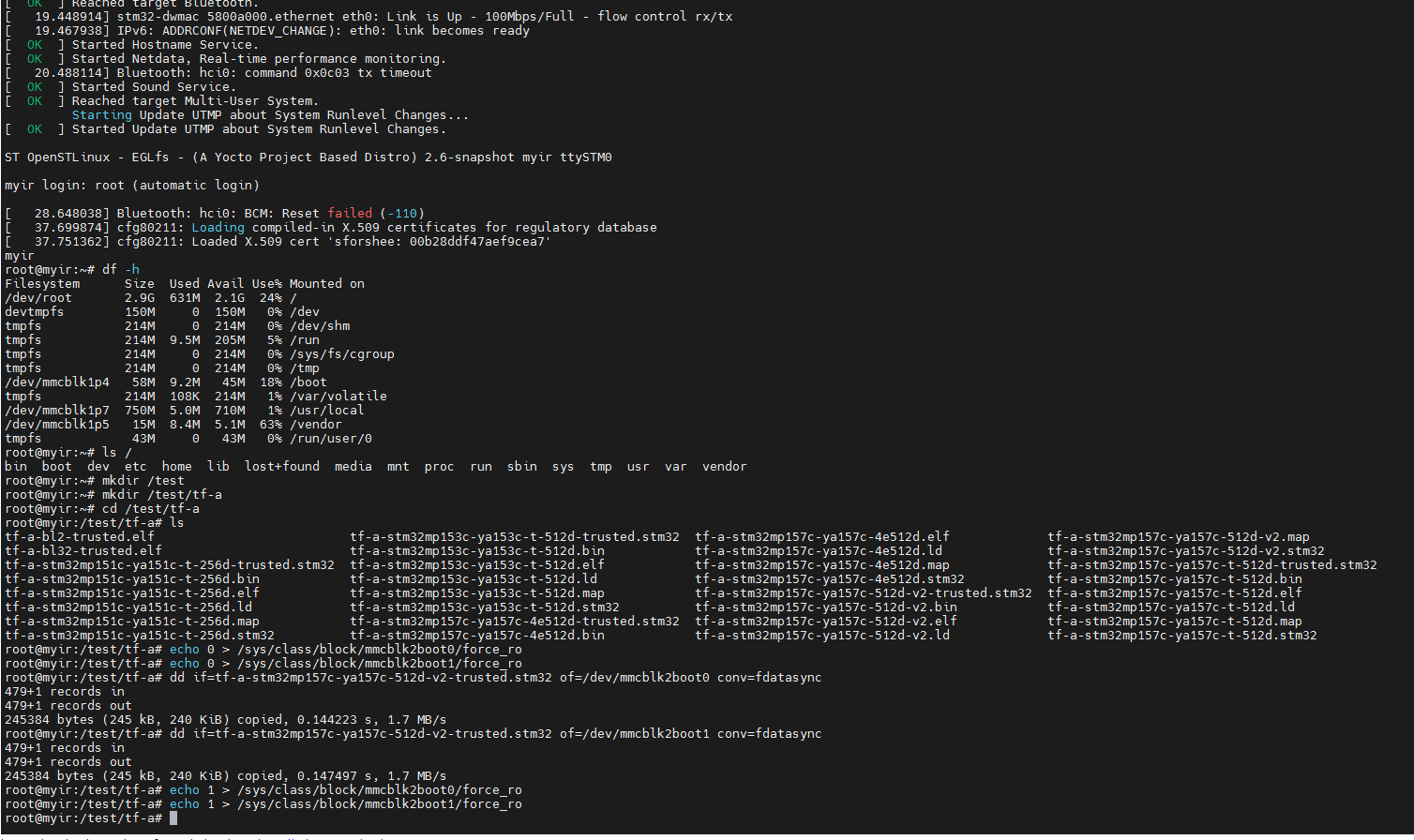Image resolution: width=1414 pixels, height=840 pixels.
Task: Click the "Mounted on" column header
Action: click(327, 284)
